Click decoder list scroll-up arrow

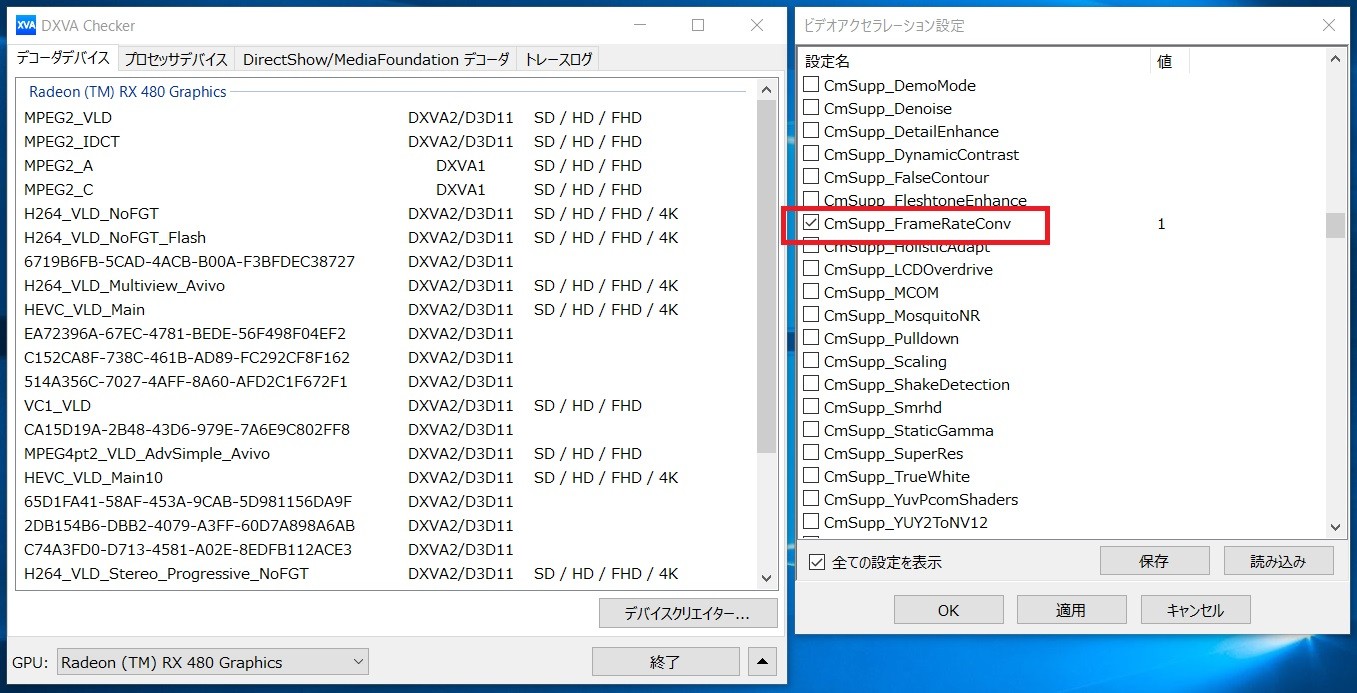[767, 90]
